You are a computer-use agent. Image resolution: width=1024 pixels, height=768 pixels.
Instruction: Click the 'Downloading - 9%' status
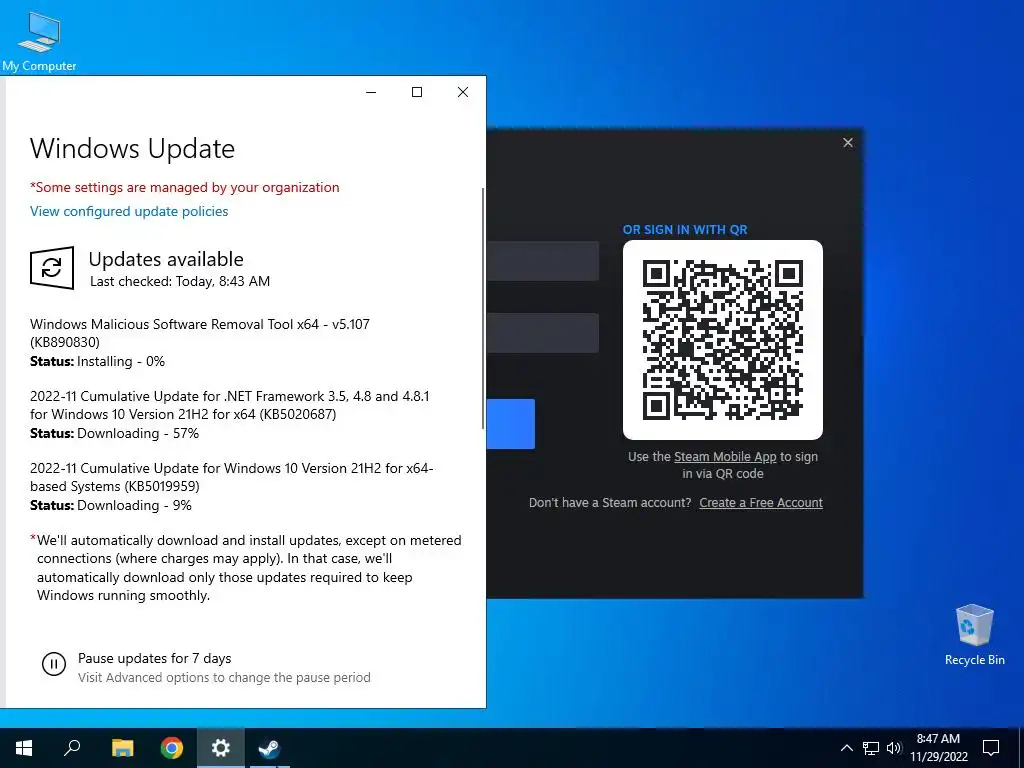pyautogui.click(x=135, y=505)
